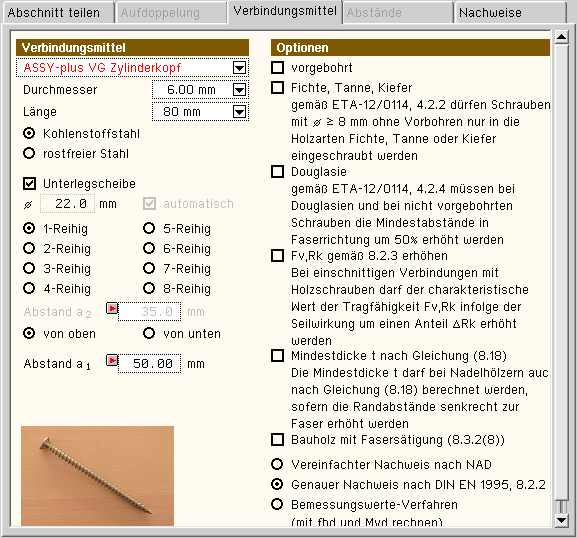Select 3-Reihig option
Viewport: 577px width, 538px height.
pyautogui.click(x=29, y=268)
